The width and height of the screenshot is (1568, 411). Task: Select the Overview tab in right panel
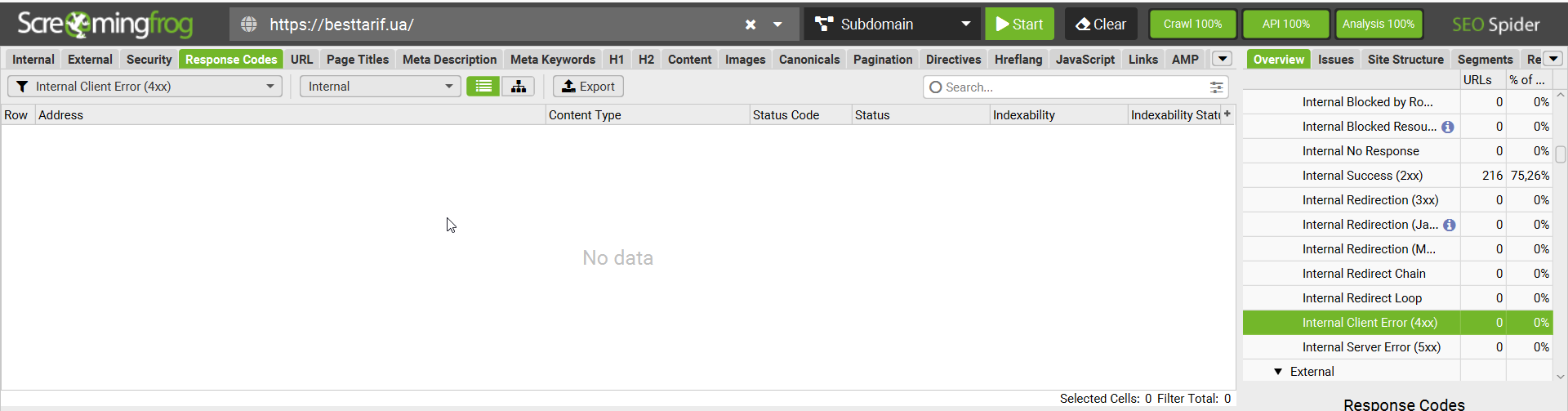click(1279, 59)
